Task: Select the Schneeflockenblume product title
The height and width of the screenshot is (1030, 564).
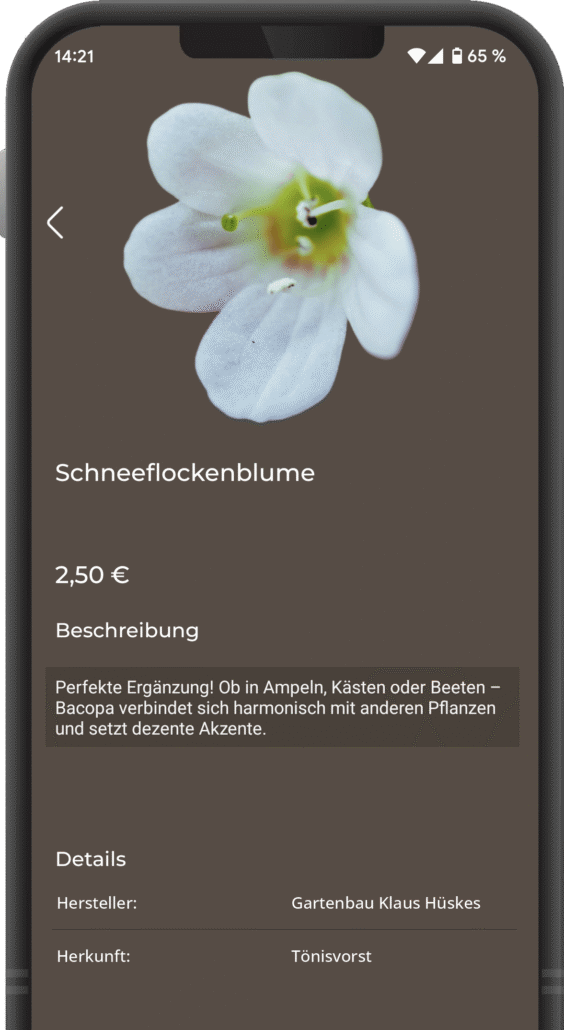Action: point(184,473)
